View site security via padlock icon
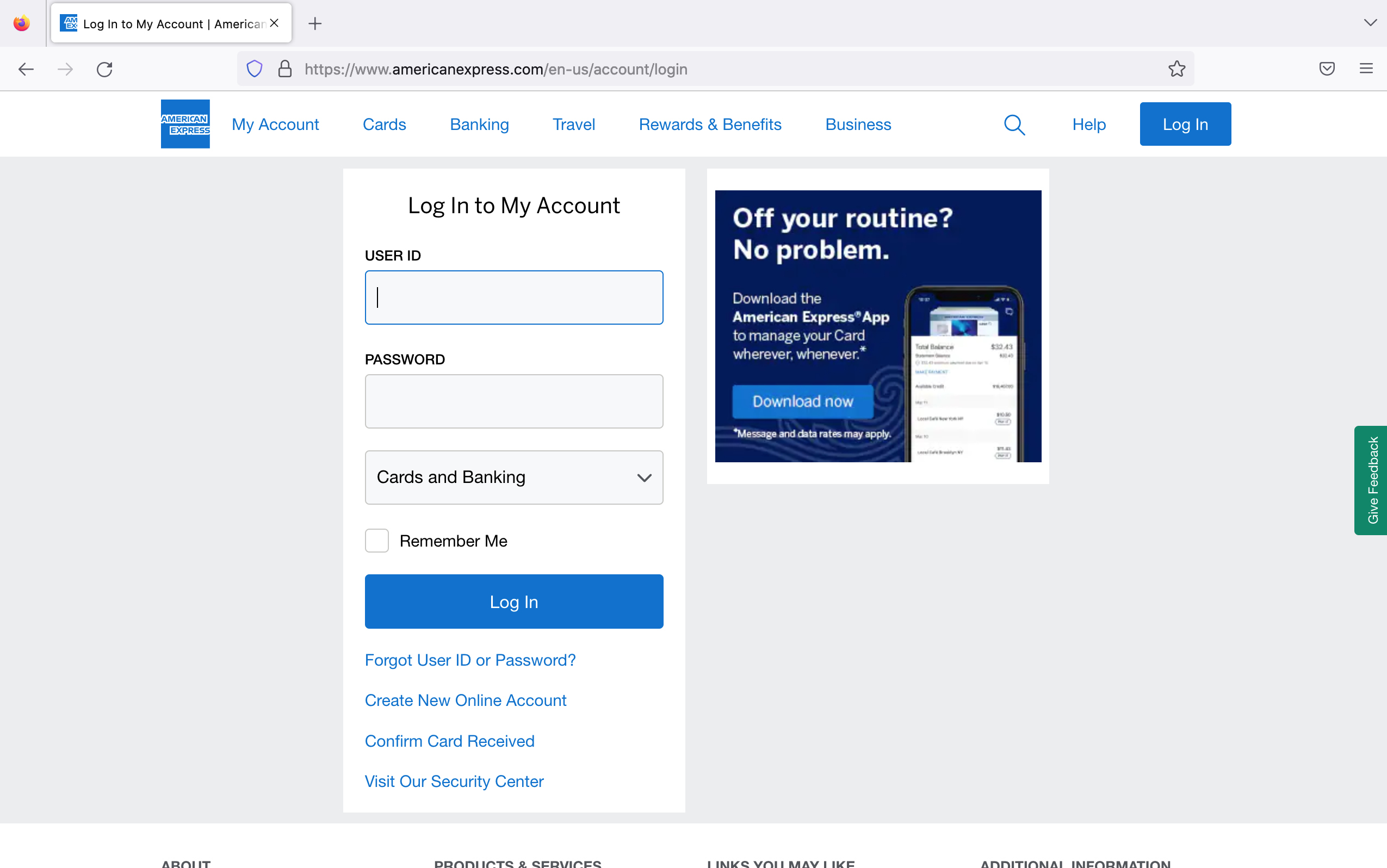Screen dimensions: 1387x868 285,69
